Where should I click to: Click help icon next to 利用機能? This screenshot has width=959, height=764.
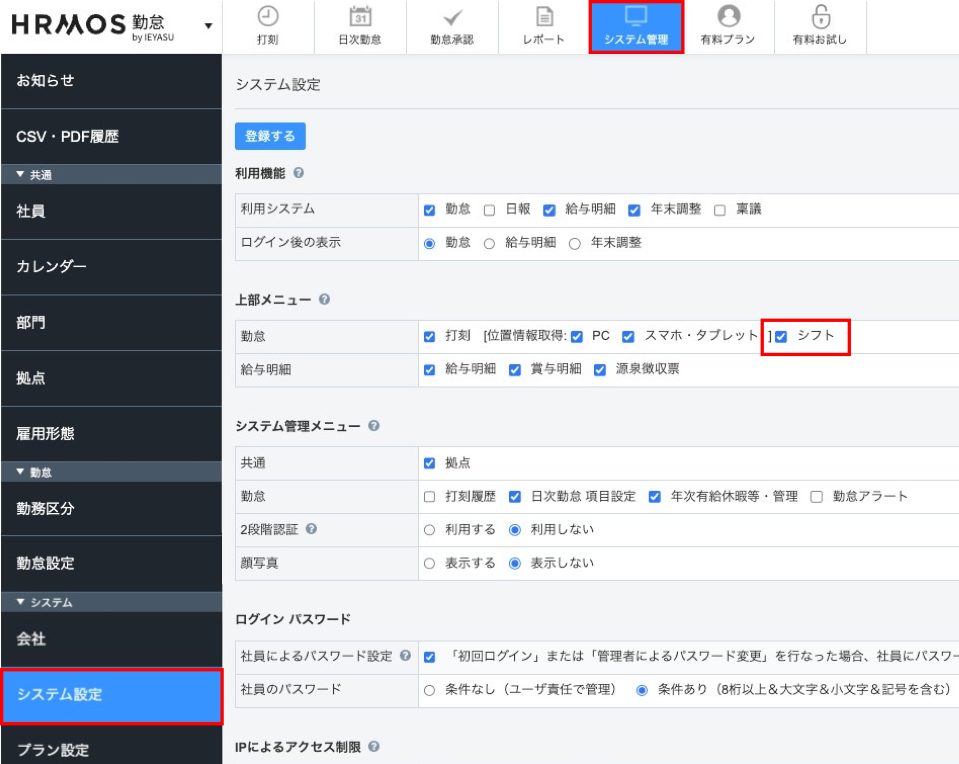(x=299, y=173)
